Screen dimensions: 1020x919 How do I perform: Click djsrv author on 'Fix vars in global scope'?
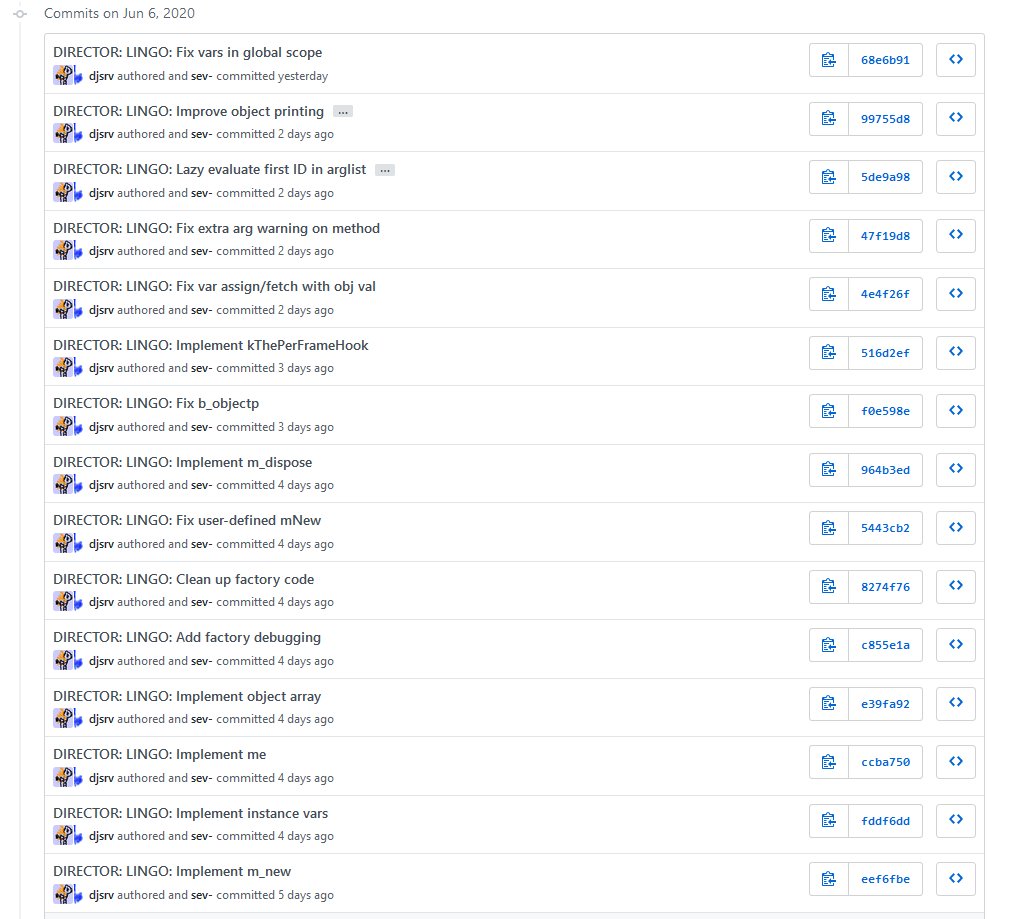(x=101, y=76)
